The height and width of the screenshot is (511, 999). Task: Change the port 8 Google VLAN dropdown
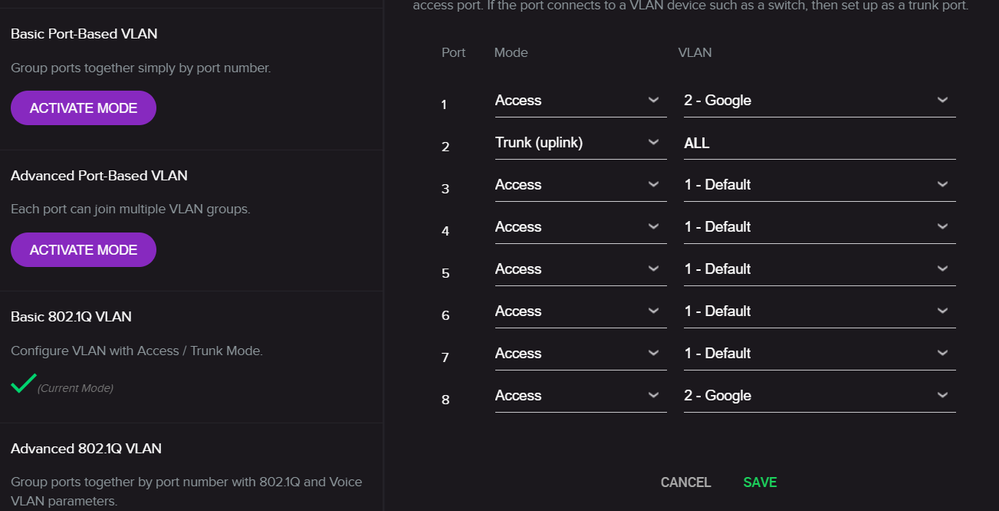819,396
